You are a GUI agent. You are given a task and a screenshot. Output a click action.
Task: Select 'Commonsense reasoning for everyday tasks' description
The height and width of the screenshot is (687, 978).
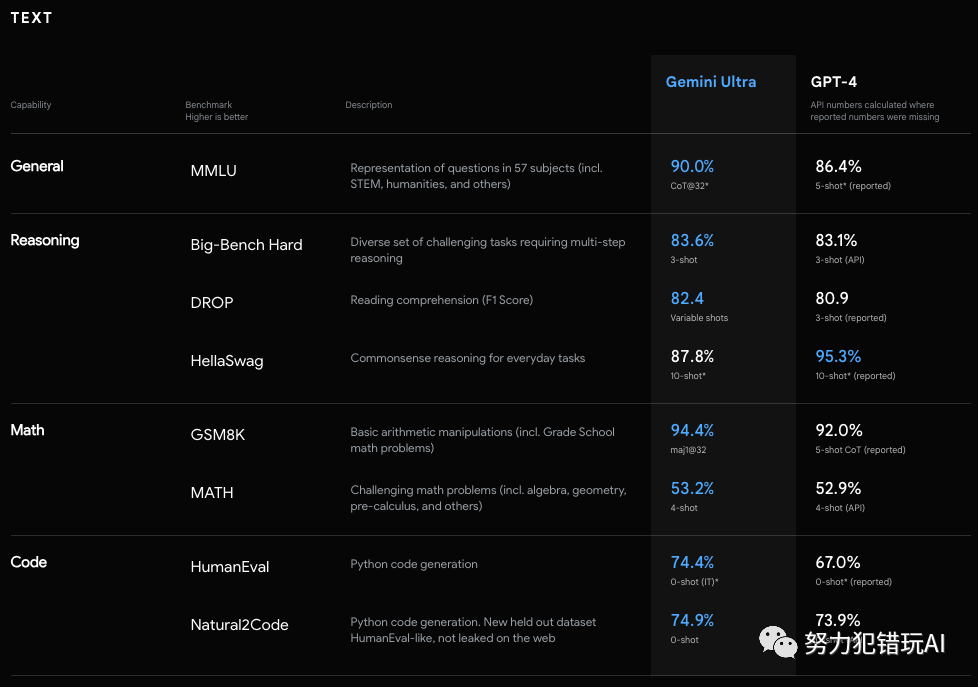(467, 358)
